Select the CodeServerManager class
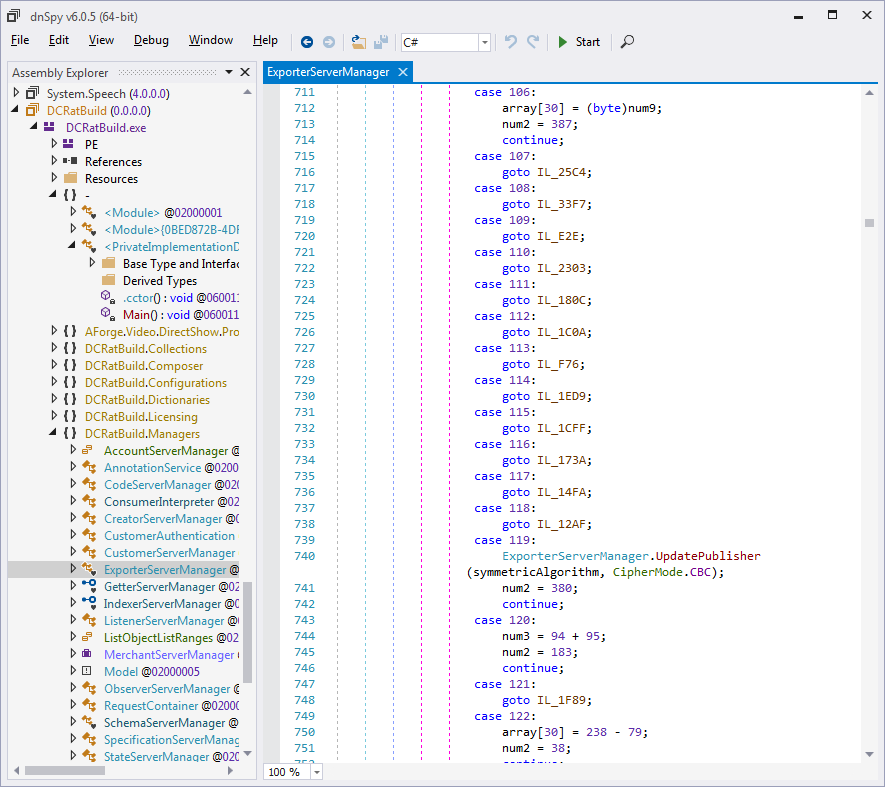Image resolution: width=885 pixels, height=787 pixels. click(x=171, y=484)
